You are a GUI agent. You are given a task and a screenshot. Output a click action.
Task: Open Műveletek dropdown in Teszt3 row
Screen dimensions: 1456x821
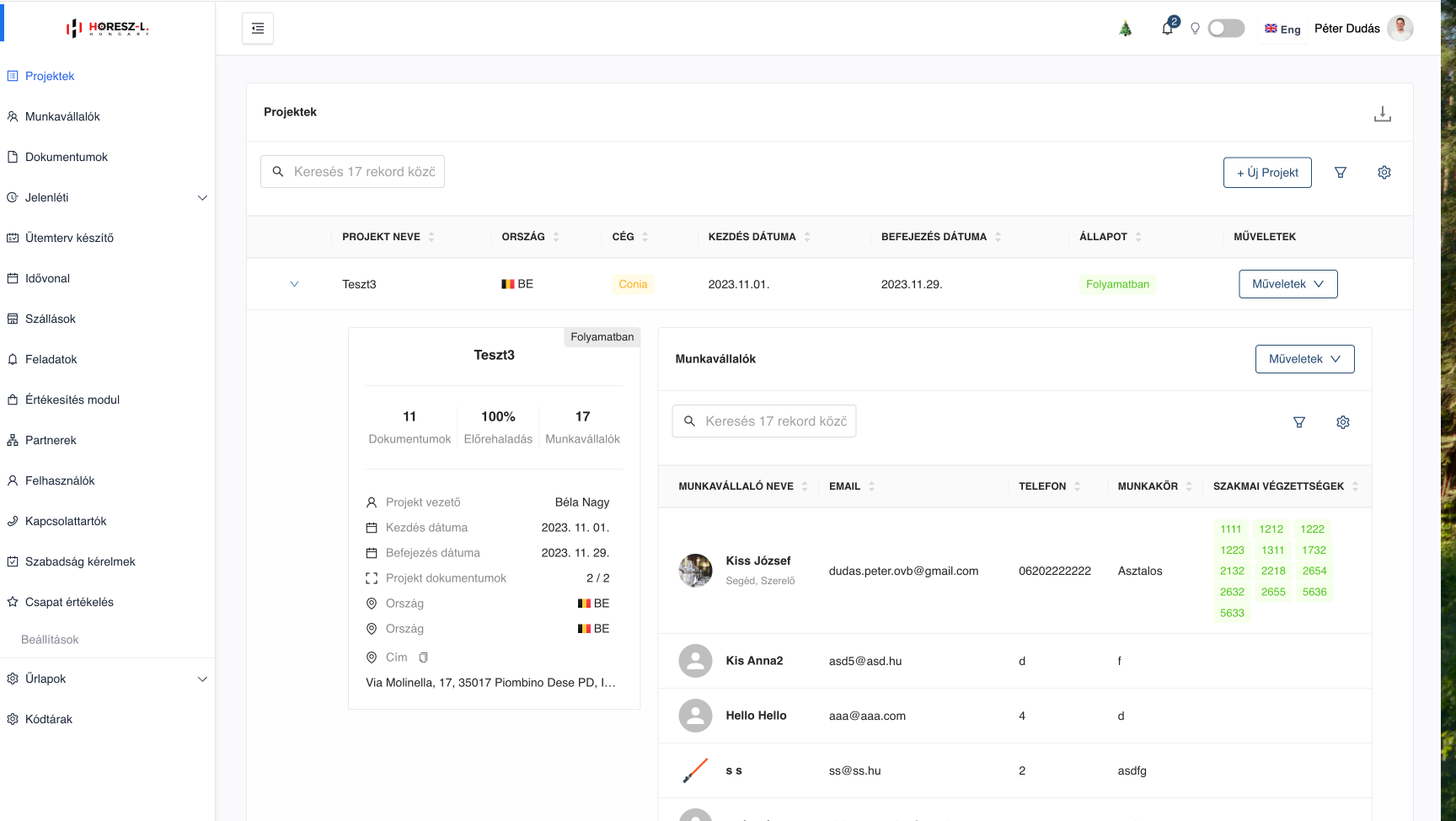[x=1287, y=284]
